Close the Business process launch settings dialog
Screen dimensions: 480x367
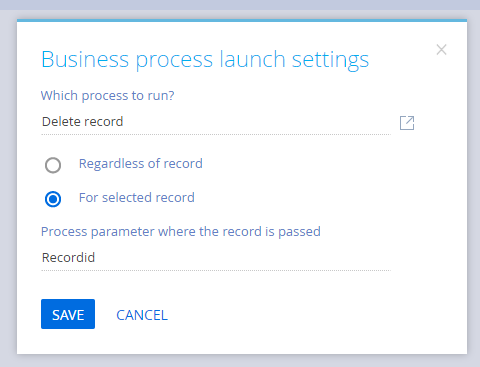441,50
